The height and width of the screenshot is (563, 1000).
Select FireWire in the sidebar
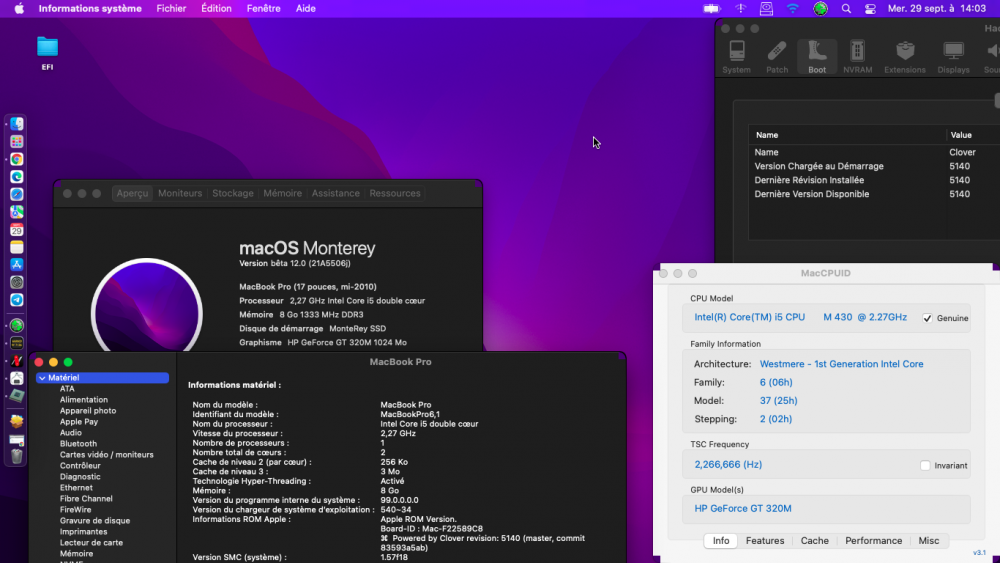pyautogui.click(x=75, y=510)
